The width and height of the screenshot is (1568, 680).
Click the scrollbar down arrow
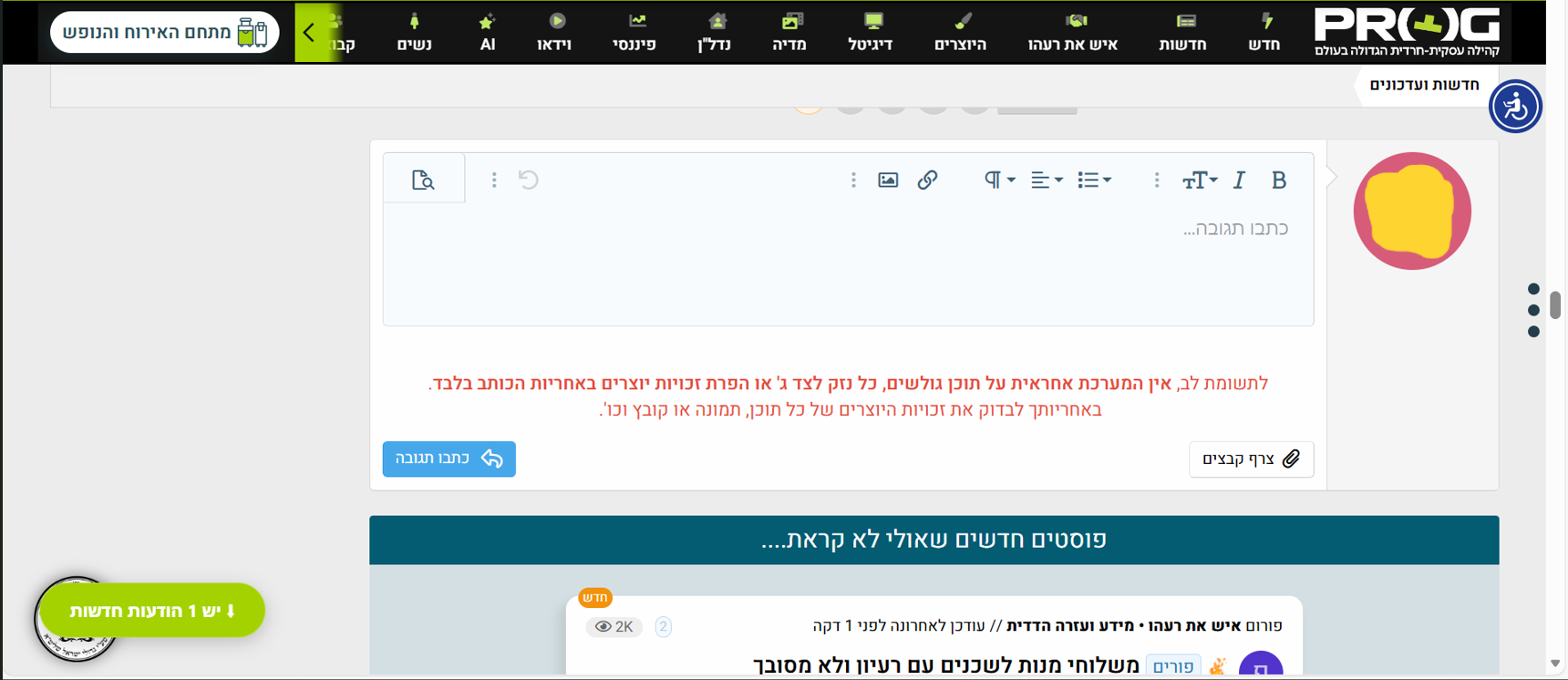click(x=1555, y=664)
